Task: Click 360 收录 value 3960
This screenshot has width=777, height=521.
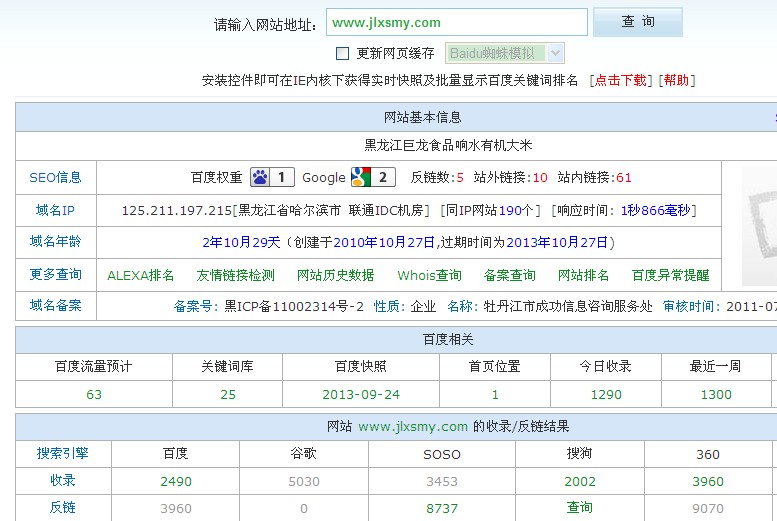Action: point(708,481)
